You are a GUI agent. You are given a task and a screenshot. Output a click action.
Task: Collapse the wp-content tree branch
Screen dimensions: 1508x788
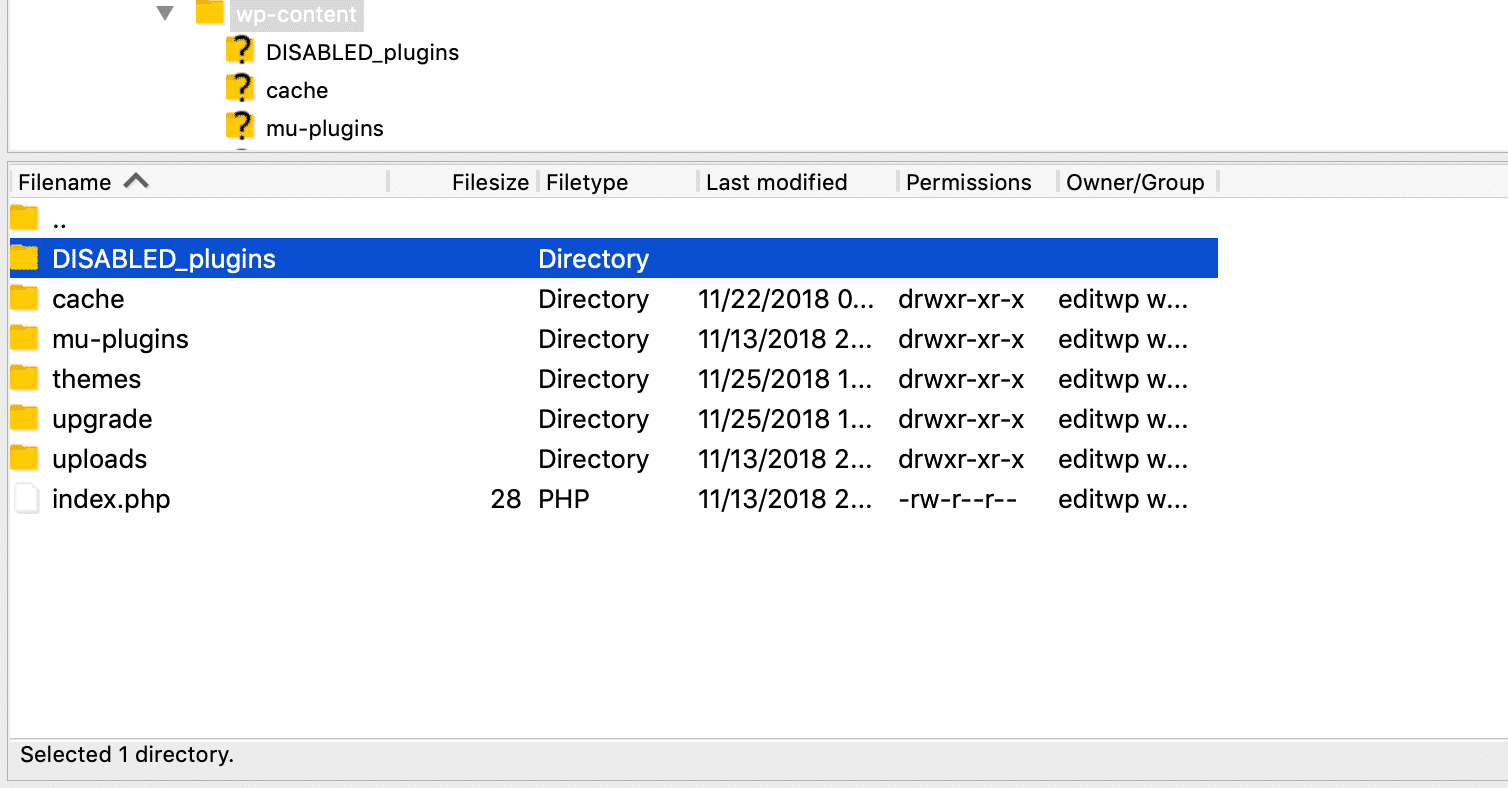pos(164,14)
